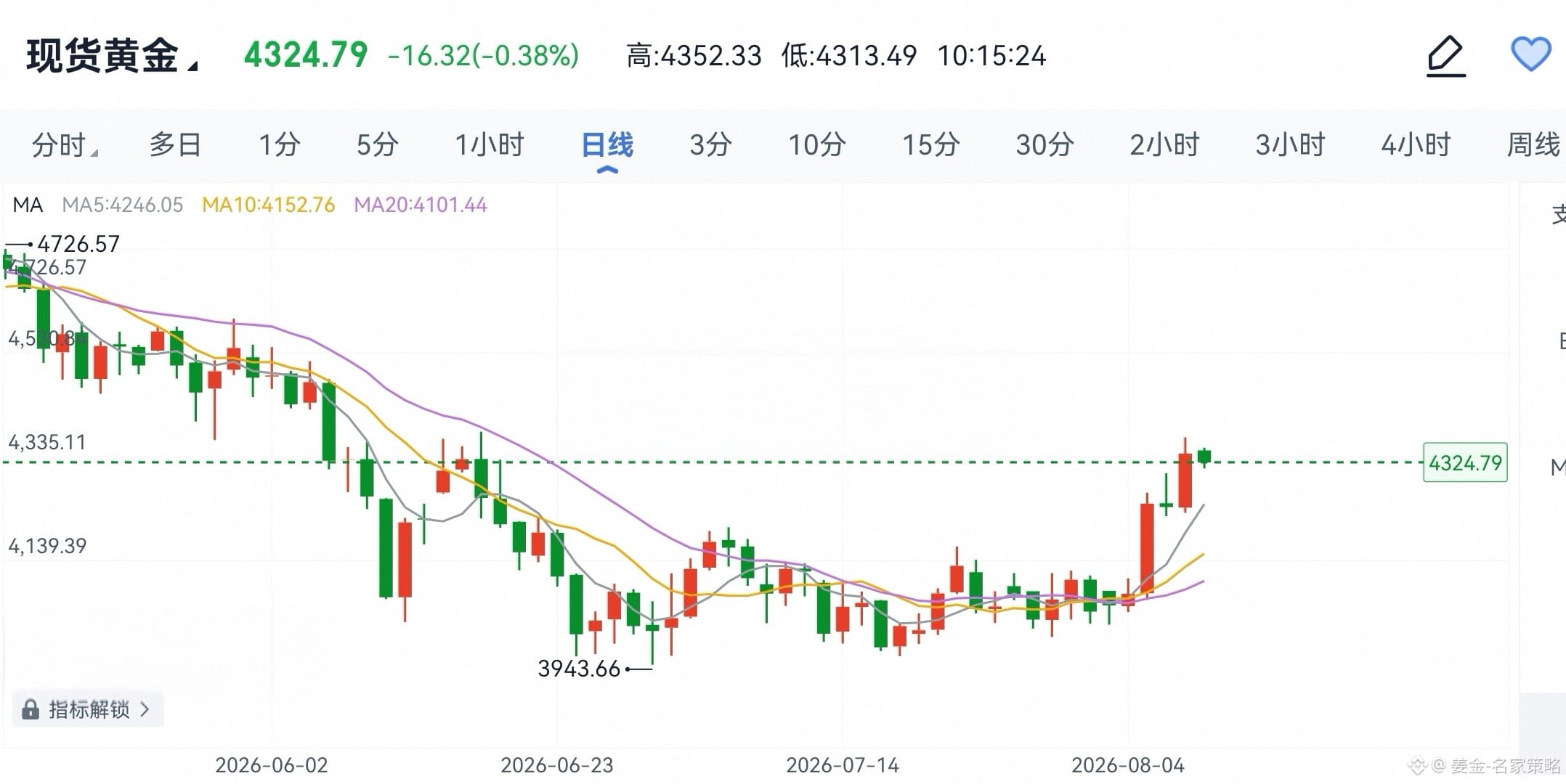The height and width of the screenshot is (784, 1566).
Task: Tap the pencil edit icon
Action: coord(1446,56)
